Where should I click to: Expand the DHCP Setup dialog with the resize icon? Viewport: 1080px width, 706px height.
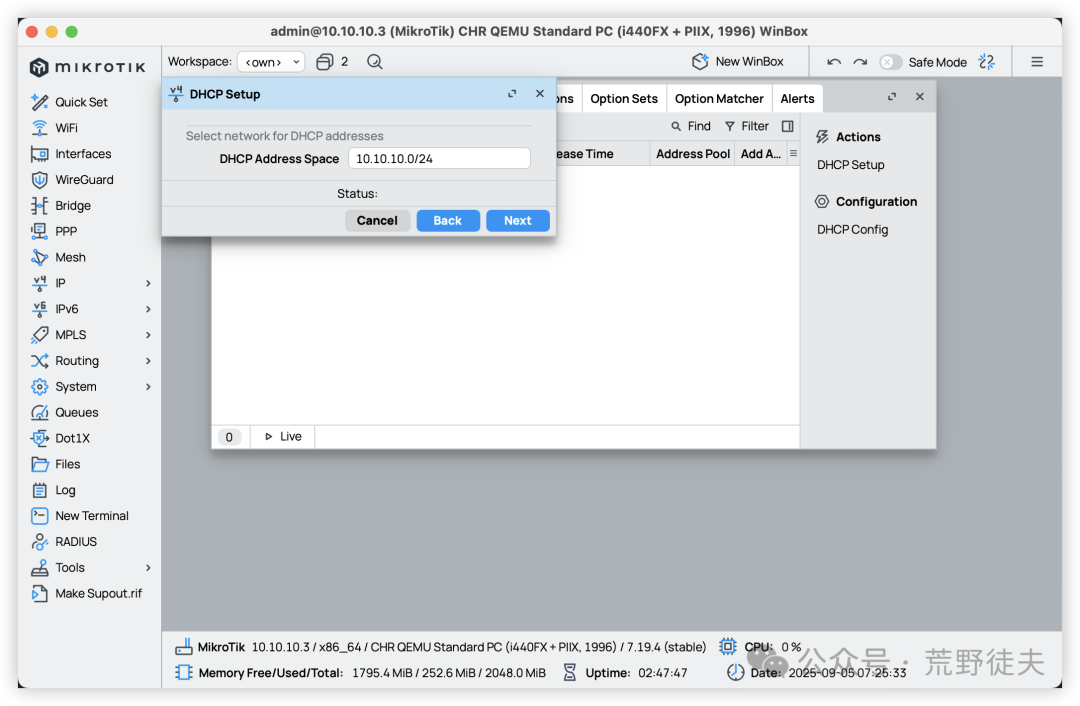point(512,94)
